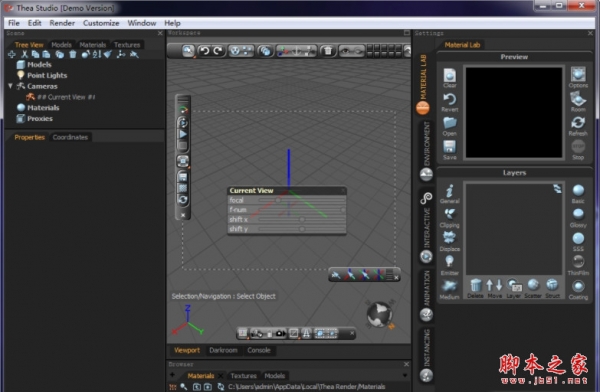This screenshot has width=600, height=392.
Task: Open the Browser panel dropdown arrow
Action: point(405,376)
